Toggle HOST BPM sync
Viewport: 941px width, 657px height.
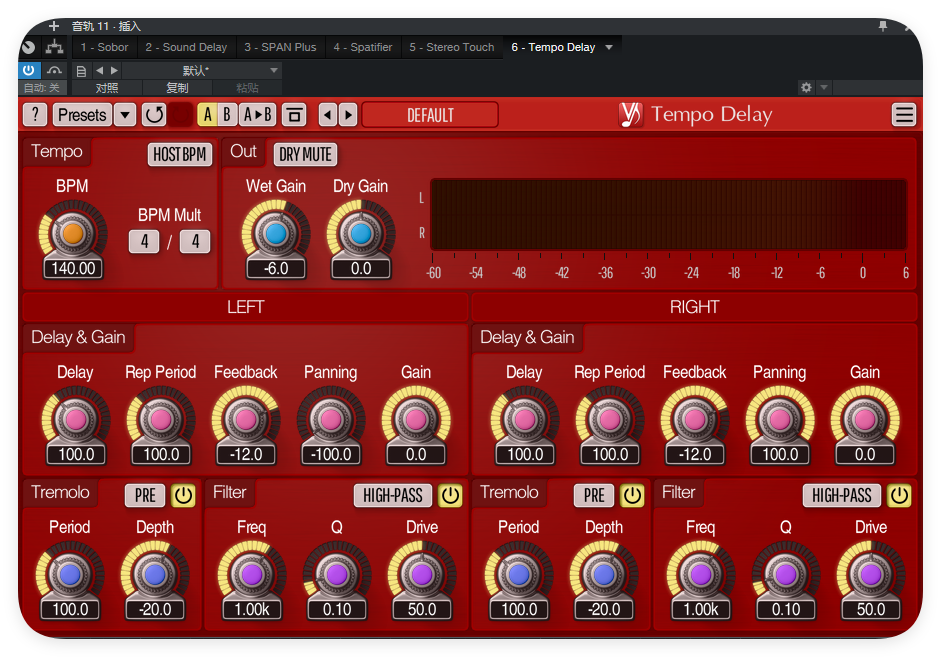point(179,155)
